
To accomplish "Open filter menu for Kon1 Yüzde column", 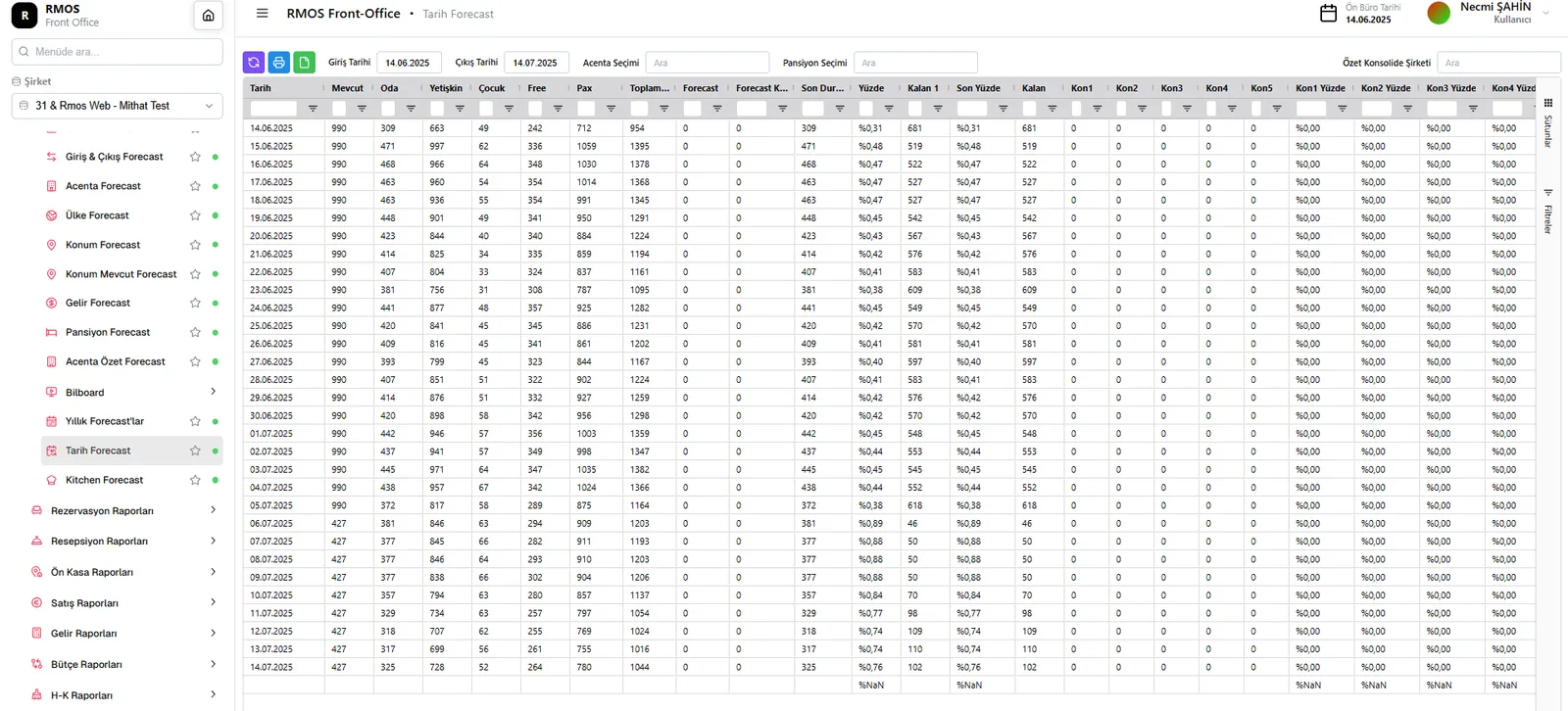I will 1342,109.
